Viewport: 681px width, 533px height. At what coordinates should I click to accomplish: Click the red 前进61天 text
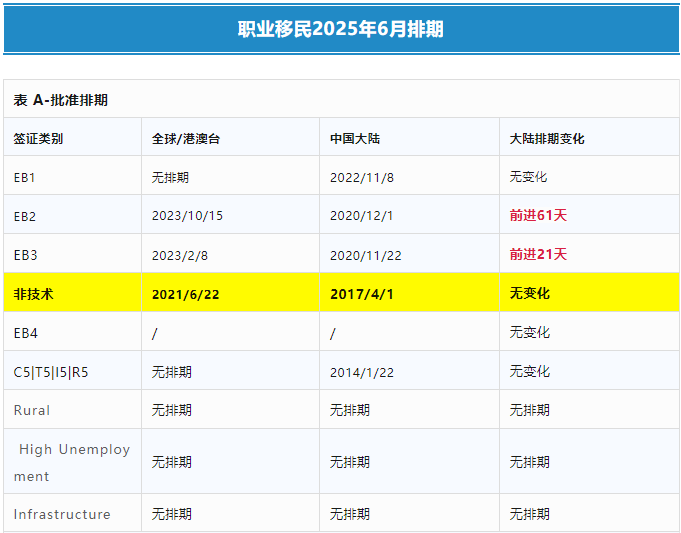pos(538,216)
